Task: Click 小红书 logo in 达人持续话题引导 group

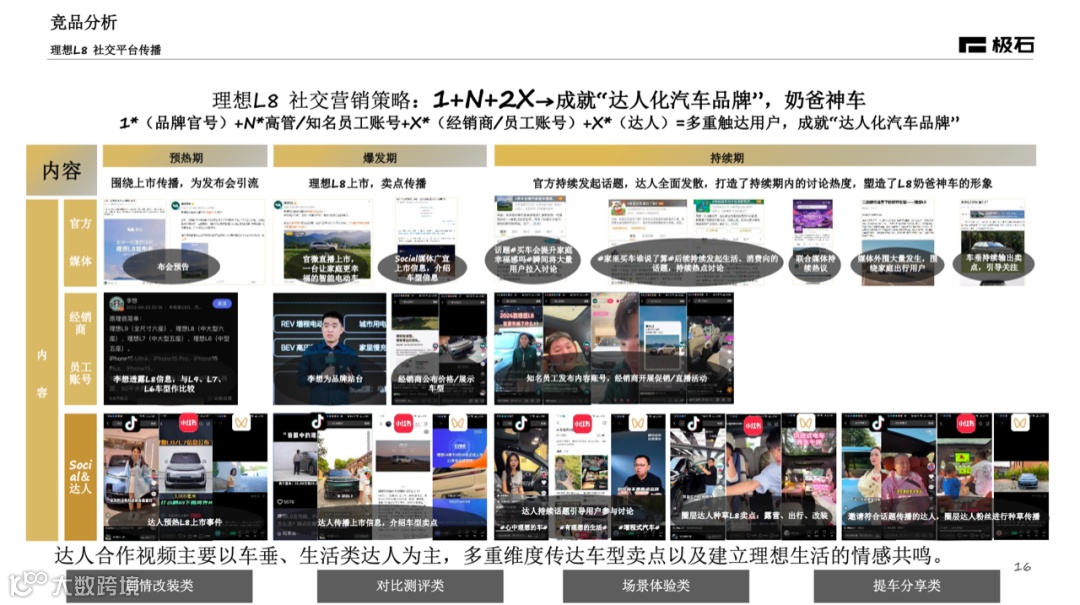Action: 582,423
